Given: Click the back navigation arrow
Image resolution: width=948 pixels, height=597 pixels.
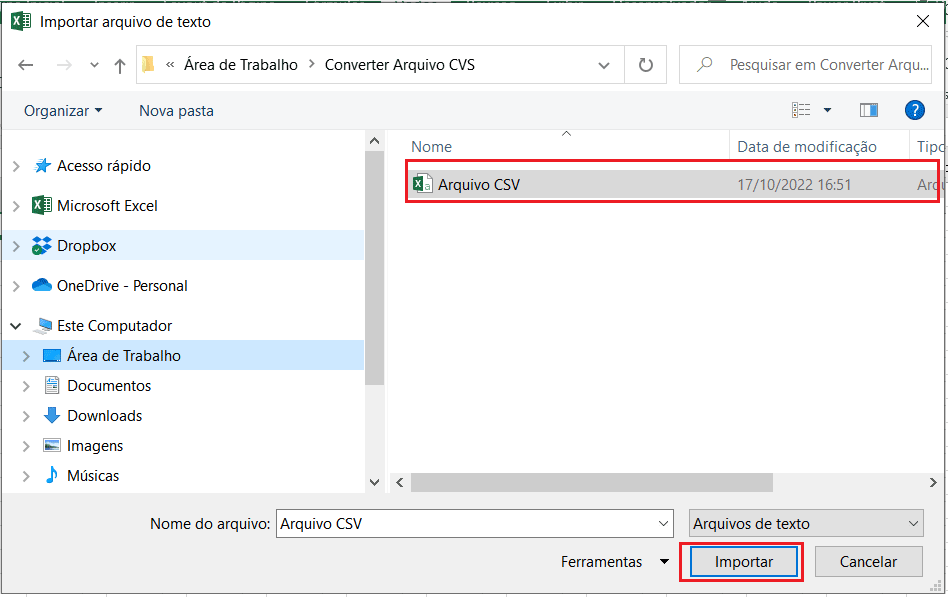Looking at the screenshot, I should (26, 65).
